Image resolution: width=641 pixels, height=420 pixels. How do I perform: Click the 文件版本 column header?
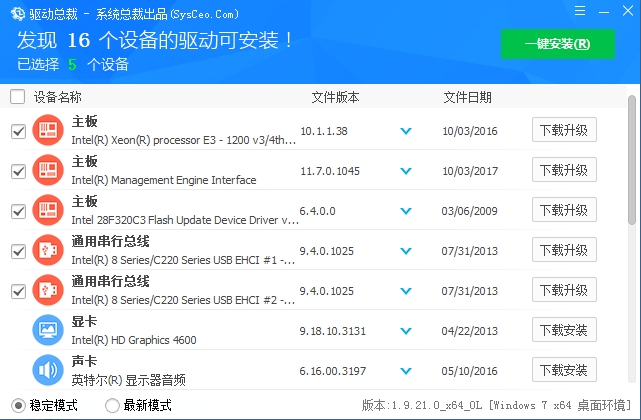tap(335, 97)
